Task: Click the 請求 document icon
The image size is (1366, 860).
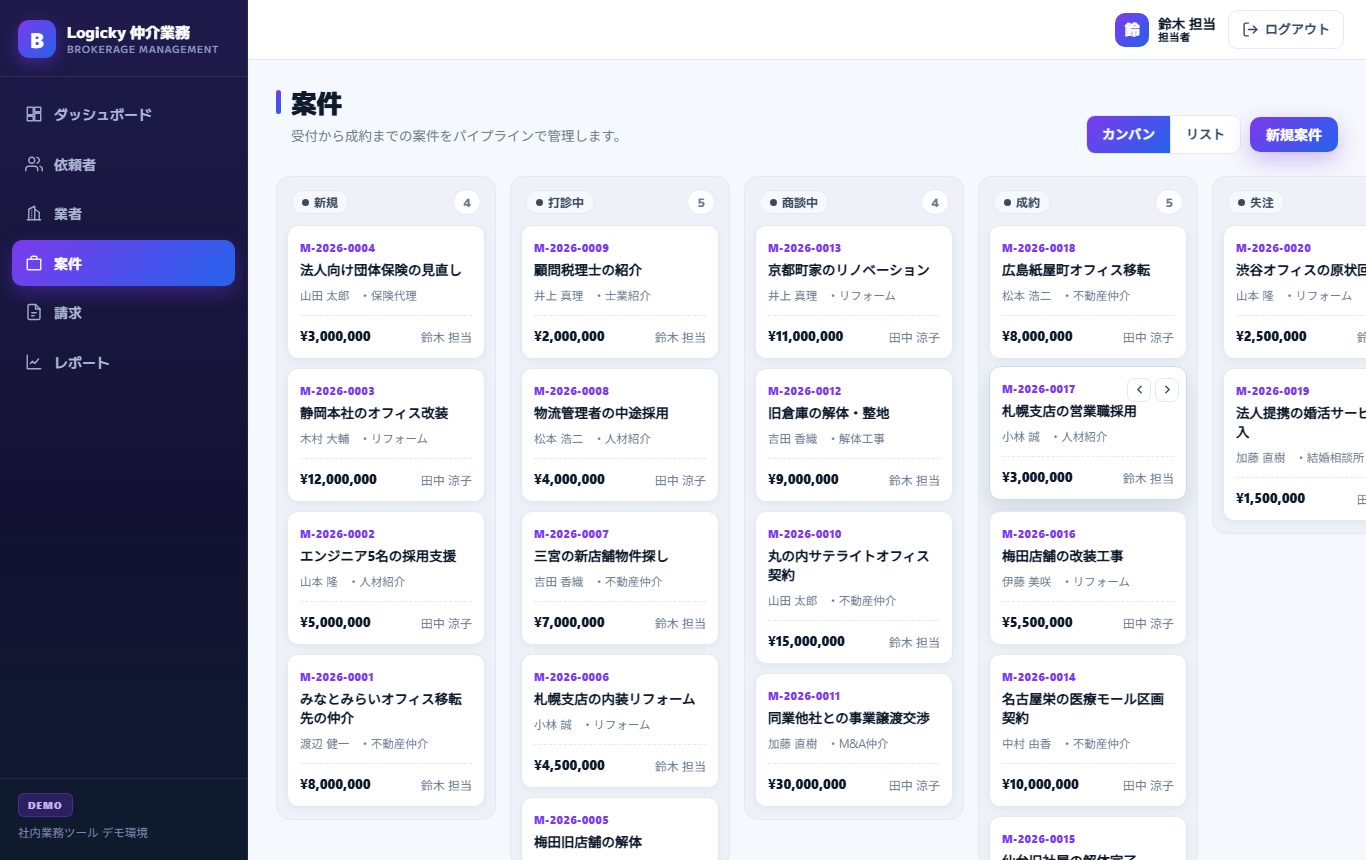Action: (x=34, y=312)
